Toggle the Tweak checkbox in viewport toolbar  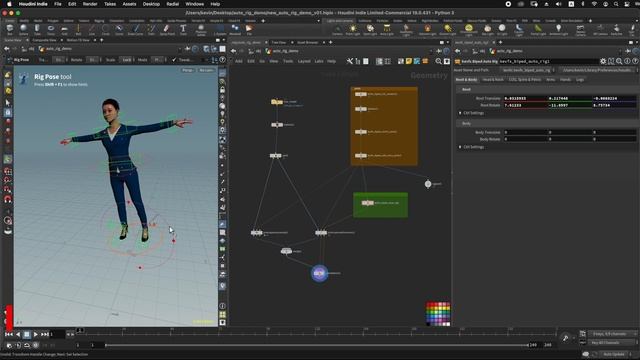[174, 60]
